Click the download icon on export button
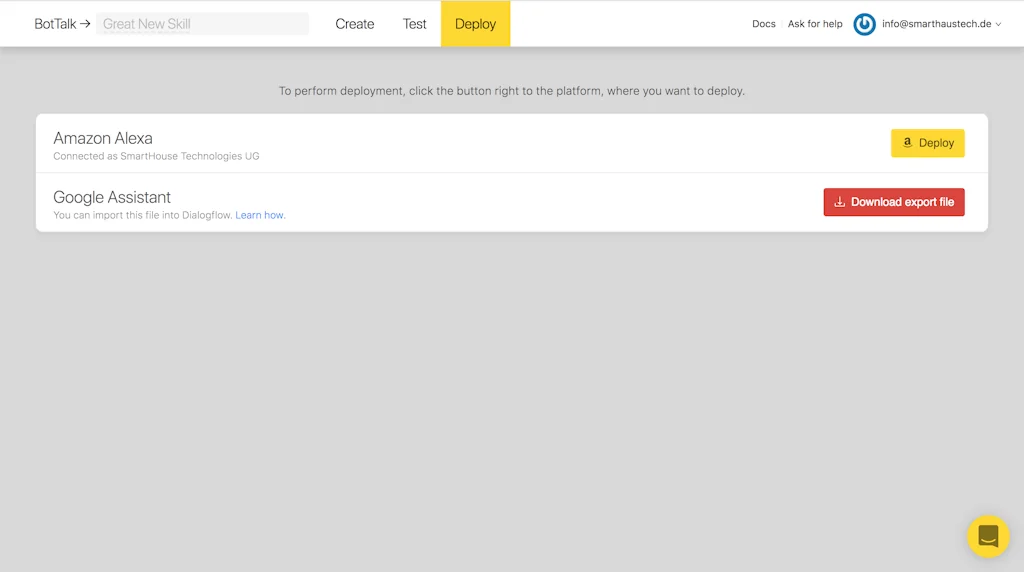The width and height of the screenshot is (1024, 572). coord(839,202)
